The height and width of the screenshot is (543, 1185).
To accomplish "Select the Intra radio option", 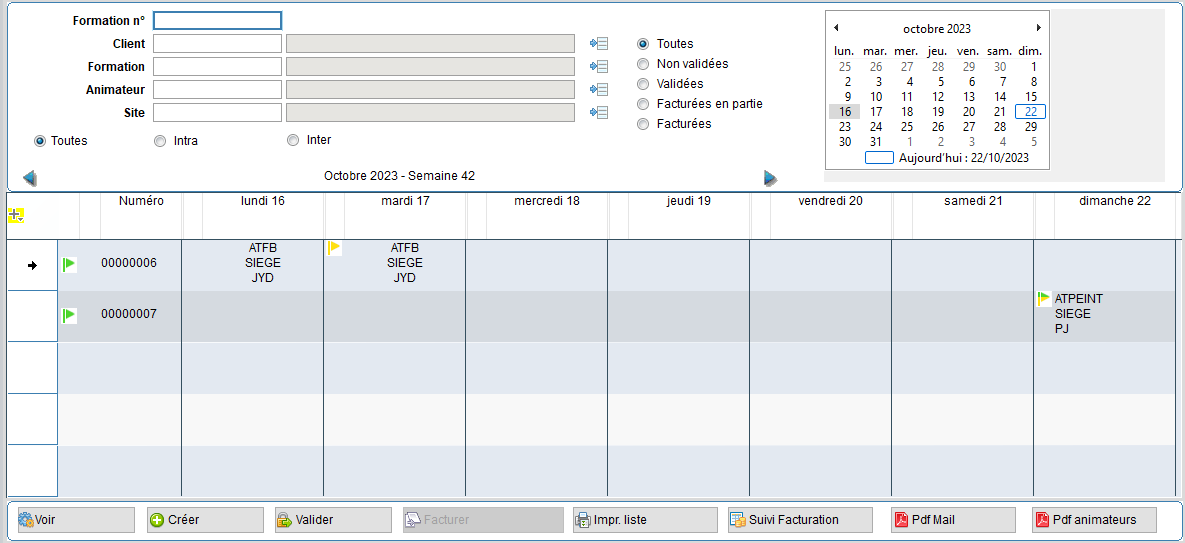I will click(x=160, y=141).
